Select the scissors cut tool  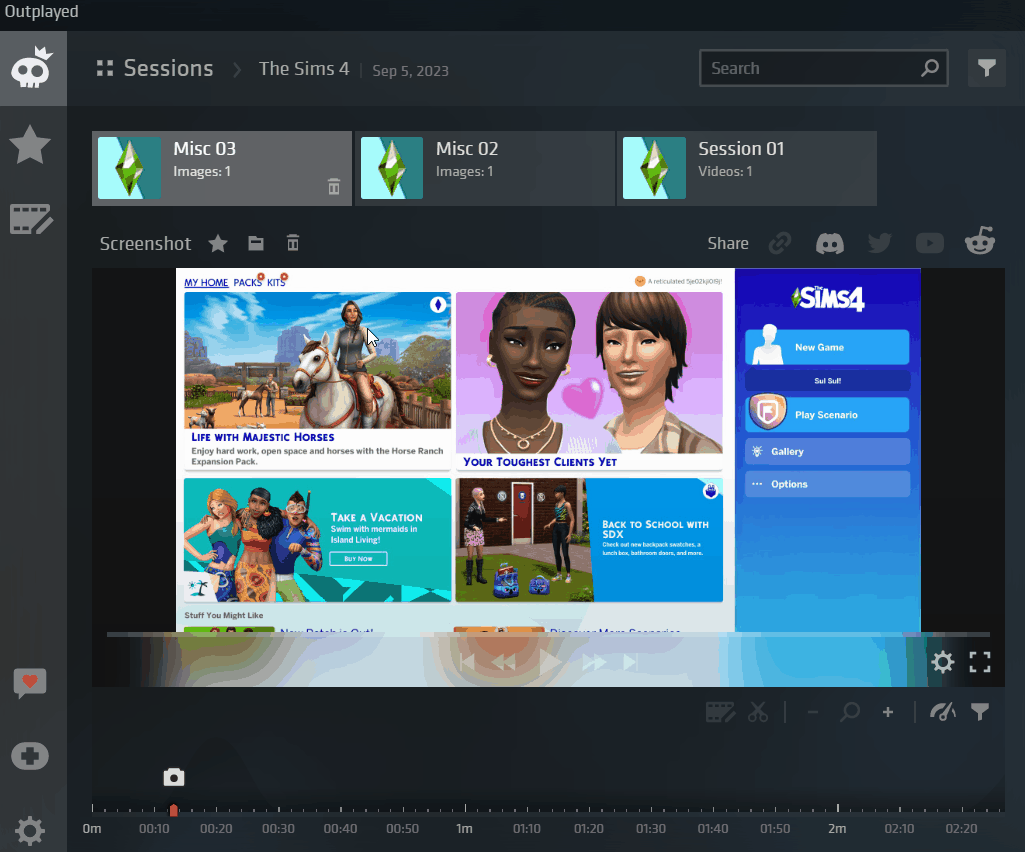[758, 712]
